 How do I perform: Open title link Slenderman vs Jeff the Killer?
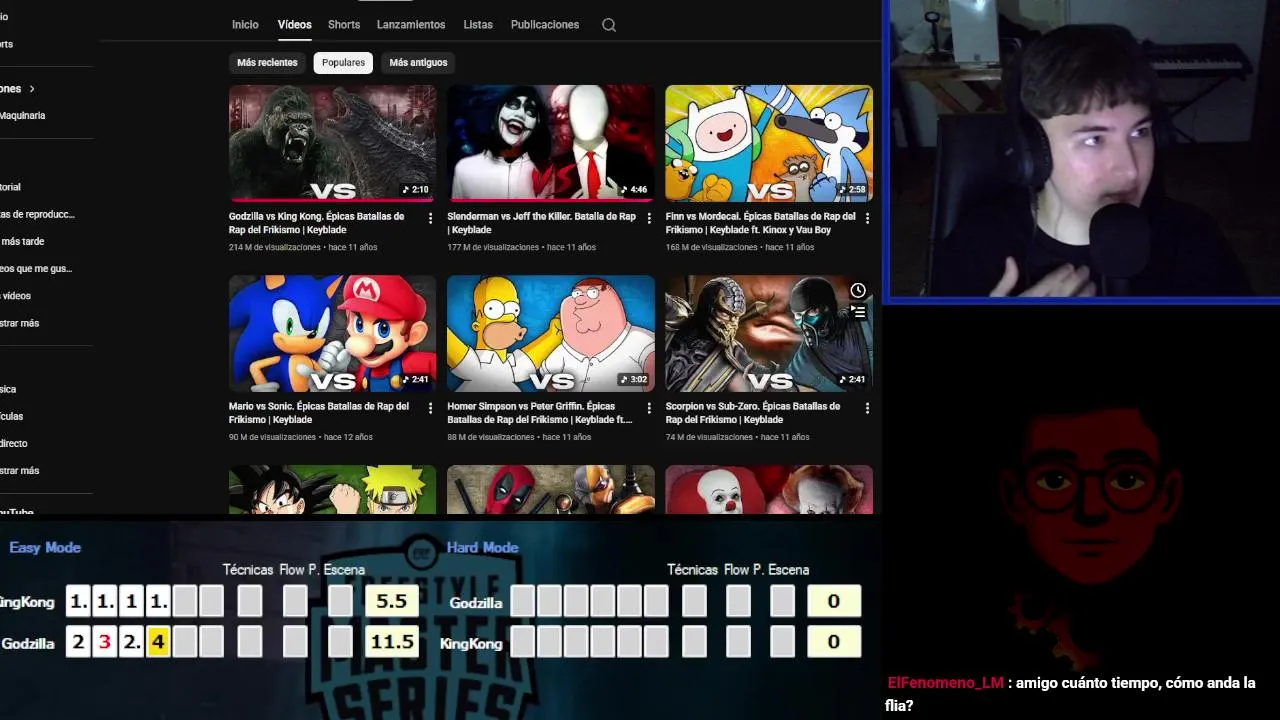click(x=541, y=223)
